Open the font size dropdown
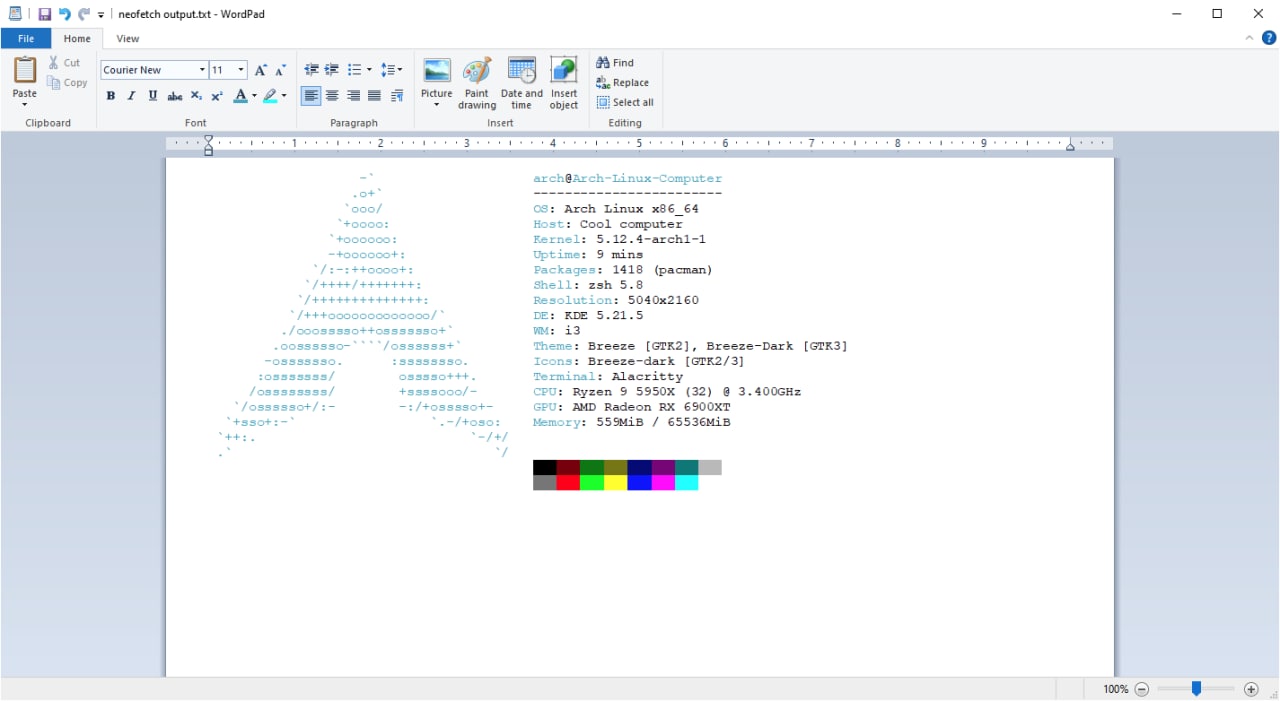 click(x=241, y=70)
